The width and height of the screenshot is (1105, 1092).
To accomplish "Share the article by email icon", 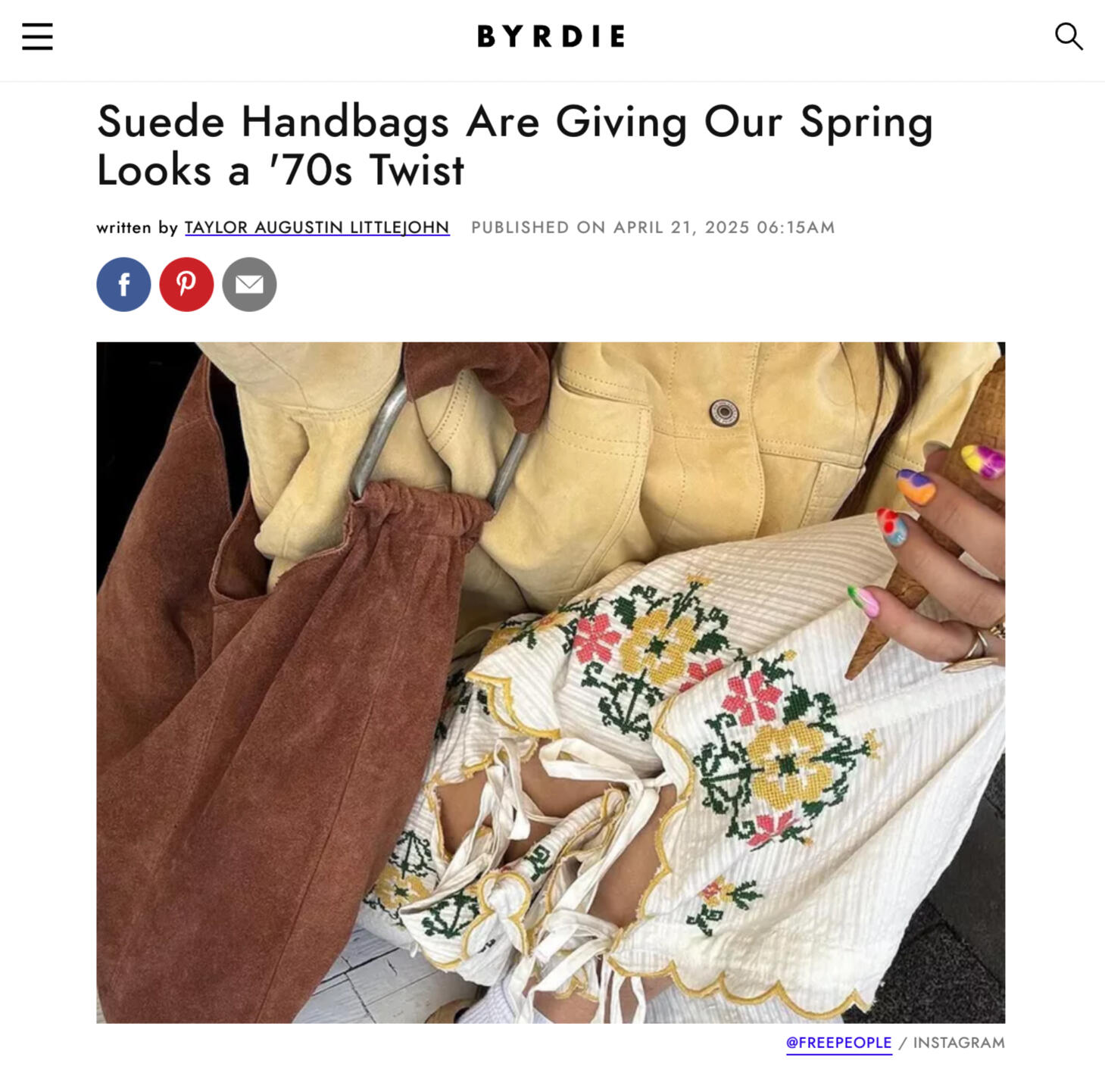I will point(249,284).
